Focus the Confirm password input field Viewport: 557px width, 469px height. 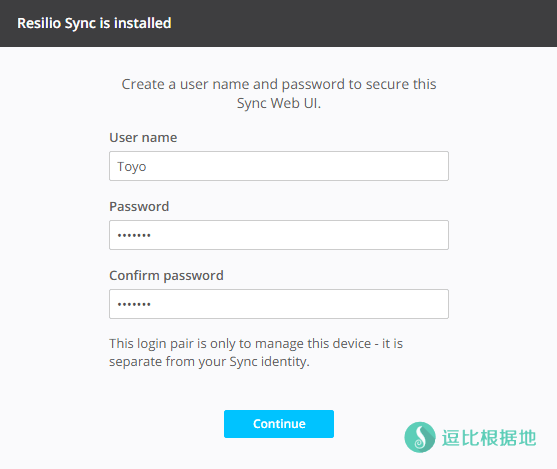(x=279, y=304)
